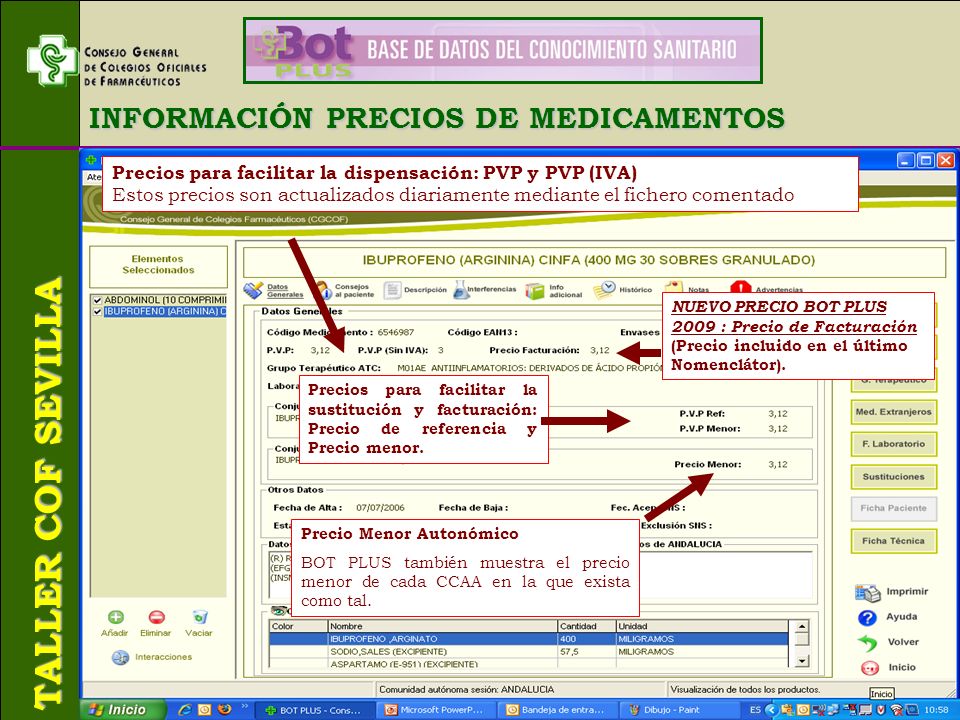Screen dimensions: 960x720
Task: Switch to the Notas tab
Action: click(x=687, y=289)
